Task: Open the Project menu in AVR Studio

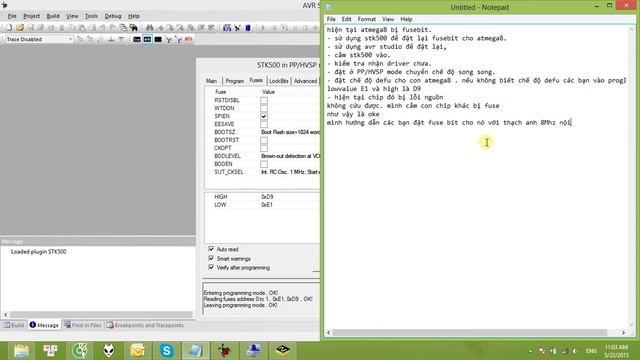Action: point(31,16)
